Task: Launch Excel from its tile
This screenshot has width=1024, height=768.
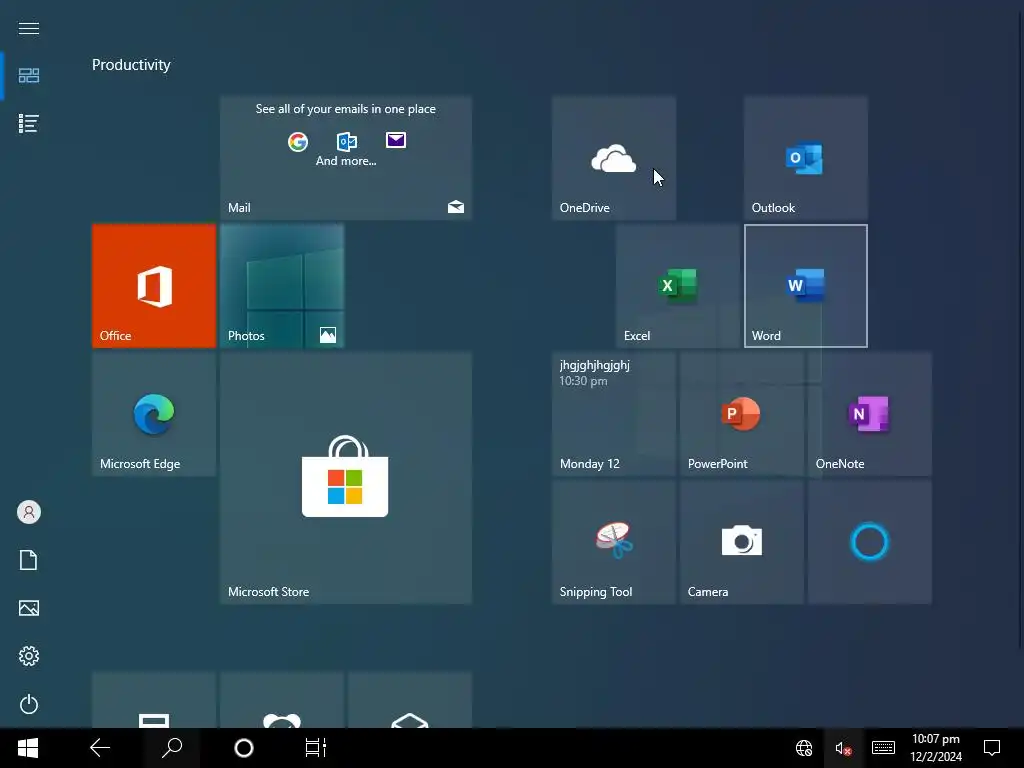Action: (677, 286)
